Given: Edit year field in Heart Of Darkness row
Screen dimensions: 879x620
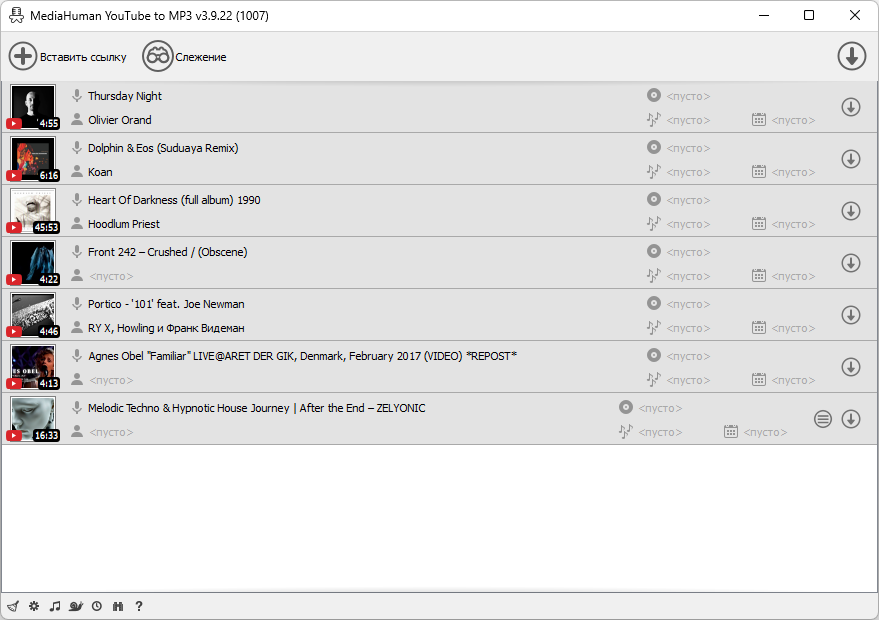Looking at the screenshot, I should [x=793, y=224].
